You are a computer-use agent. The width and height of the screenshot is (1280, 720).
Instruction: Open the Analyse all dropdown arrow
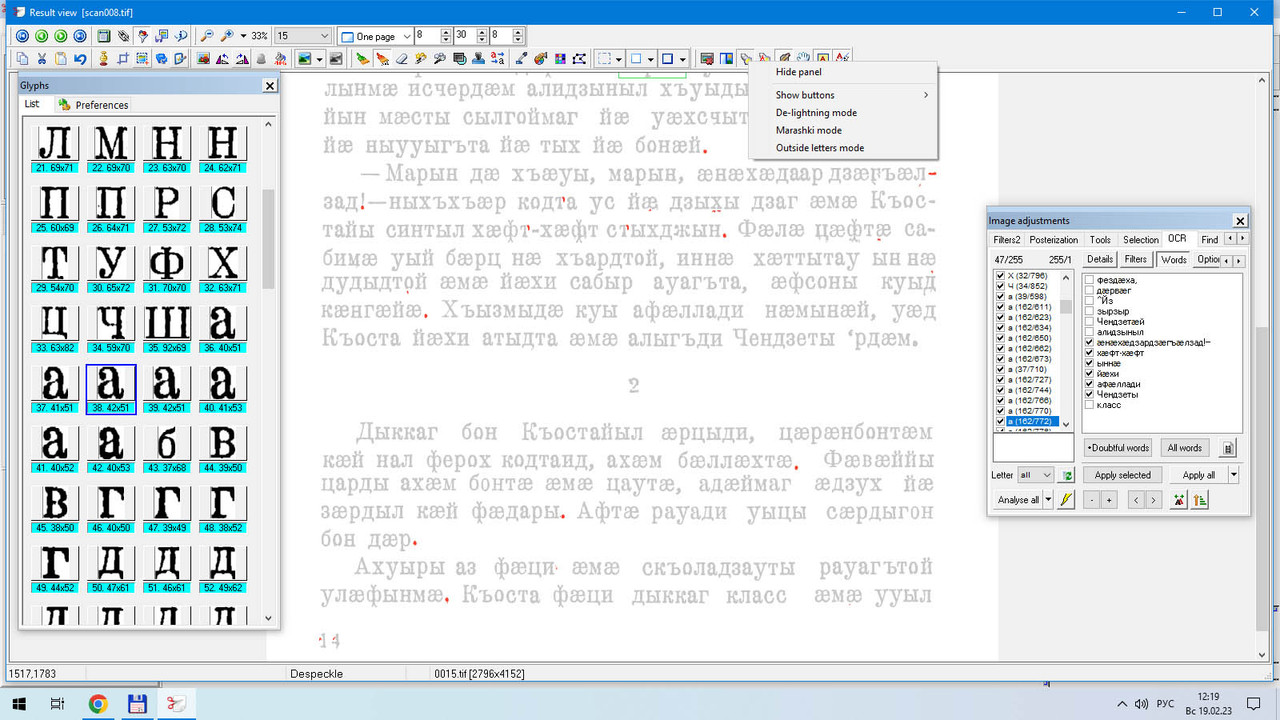[1048, 499]
